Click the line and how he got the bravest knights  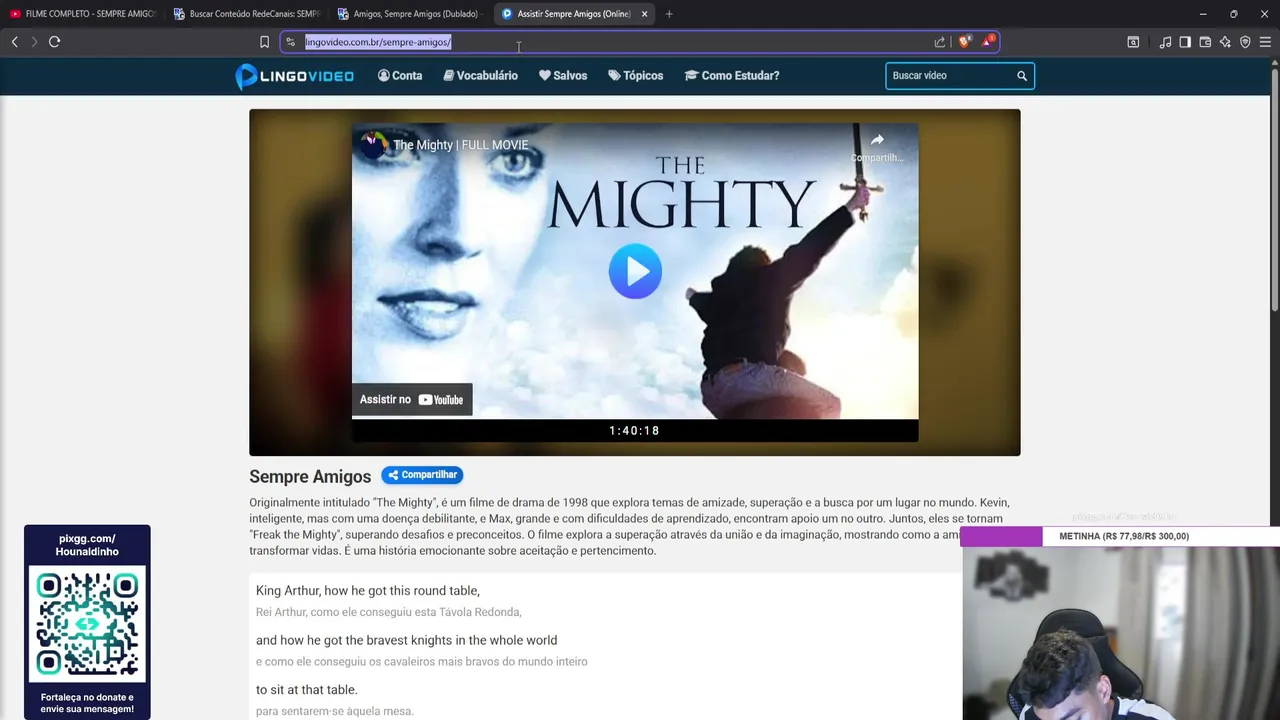click(x=407, y=641)
